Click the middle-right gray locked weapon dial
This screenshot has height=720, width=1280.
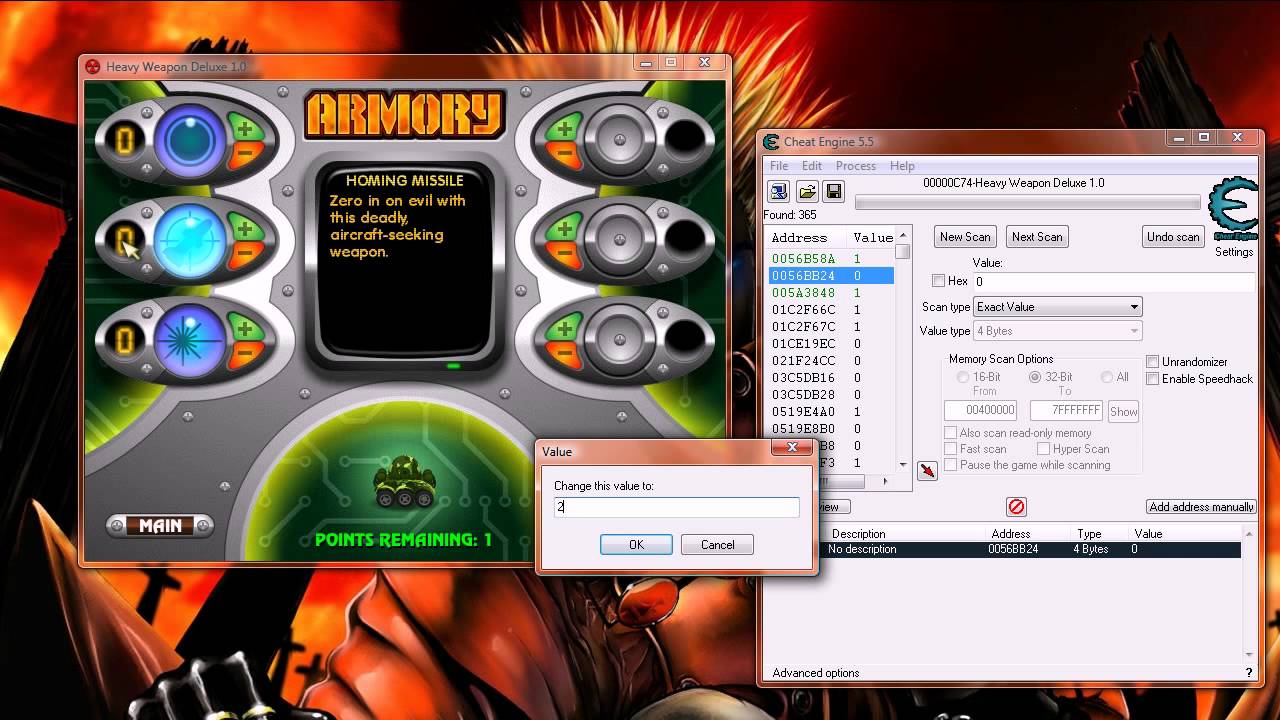pos(618,241)
